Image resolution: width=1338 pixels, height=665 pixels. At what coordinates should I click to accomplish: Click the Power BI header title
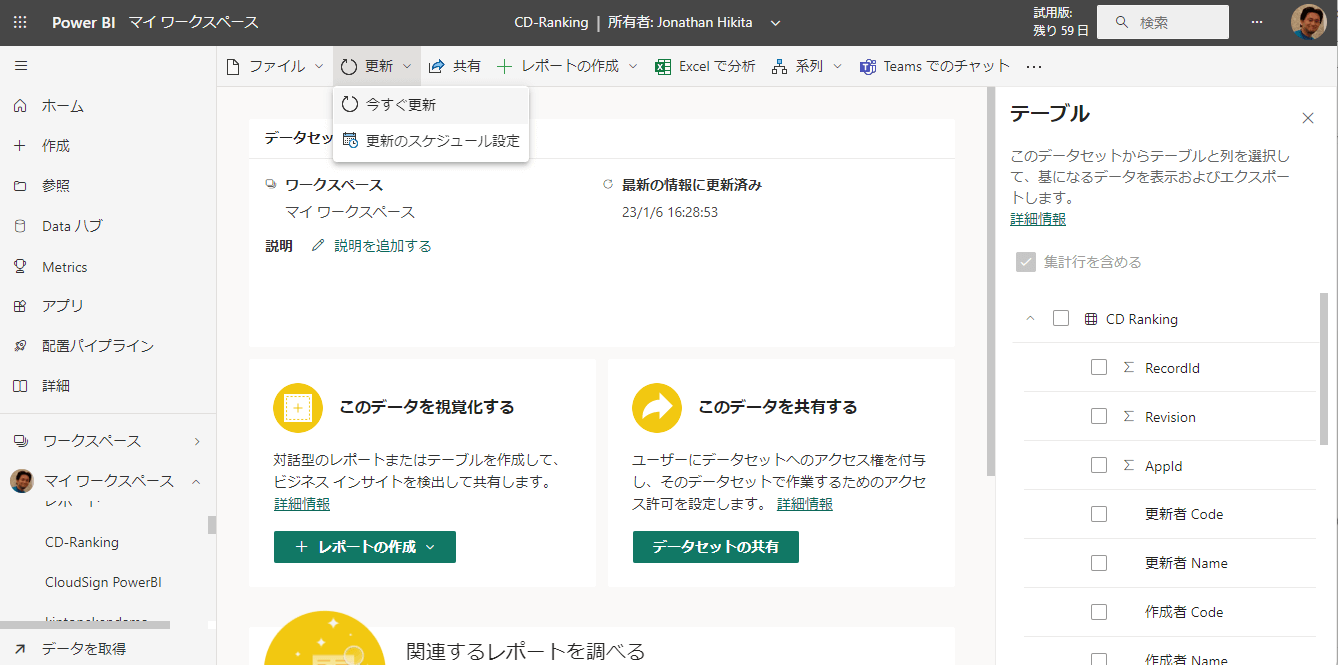[x=84, y=22]
